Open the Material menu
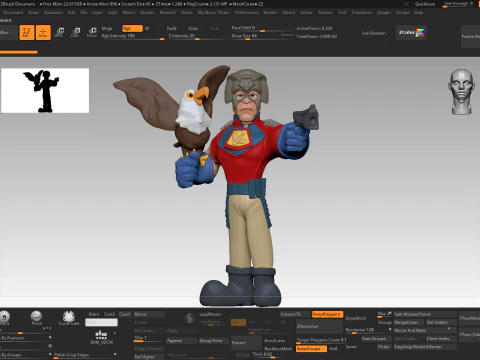Screen dimensions: 480x360 167,12
